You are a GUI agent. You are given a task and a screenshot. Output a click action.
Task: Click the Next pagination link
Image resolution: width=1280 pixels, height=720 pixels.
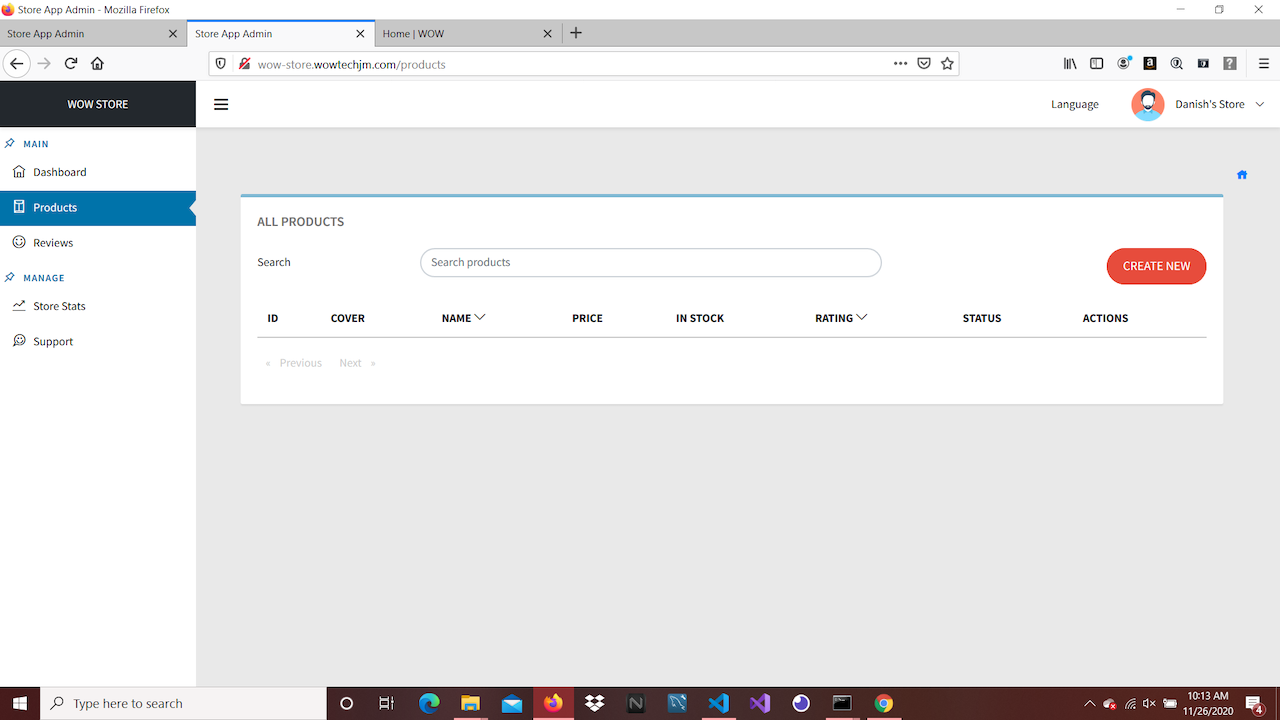coord(350,363)
